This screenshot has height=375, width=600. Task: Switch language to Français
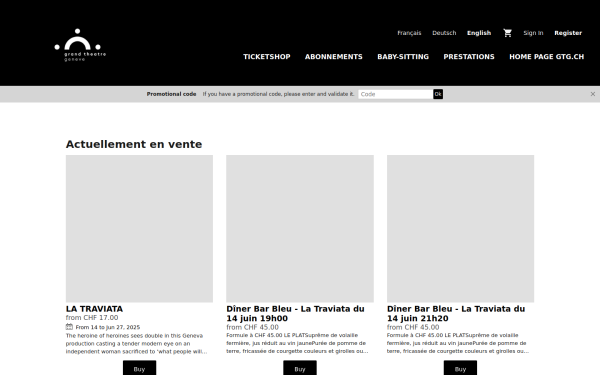pyautogui.click(x=409, y=33)
